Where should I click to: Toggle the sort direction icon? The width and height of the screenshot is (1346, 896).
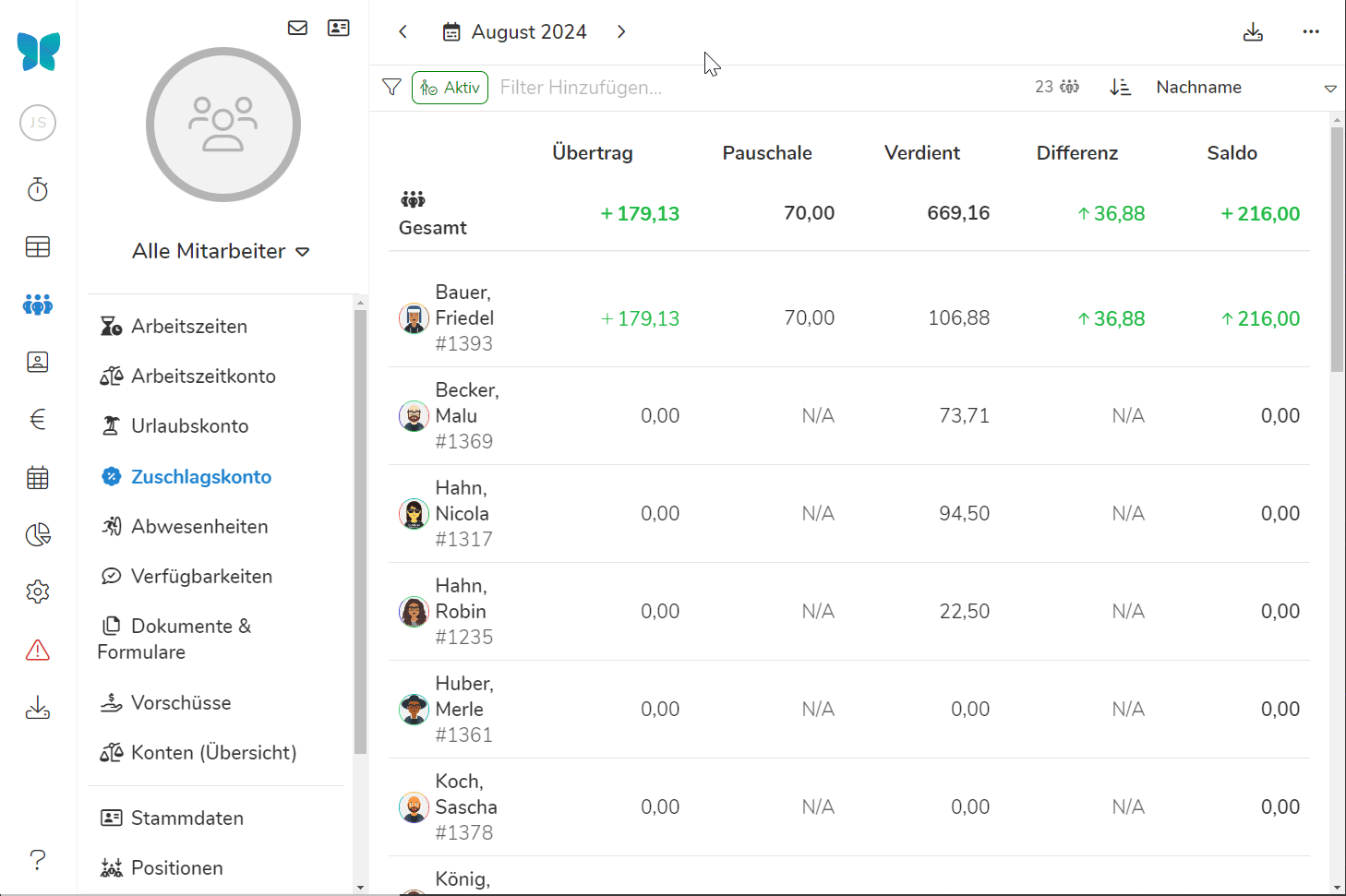click(1120, 88)
